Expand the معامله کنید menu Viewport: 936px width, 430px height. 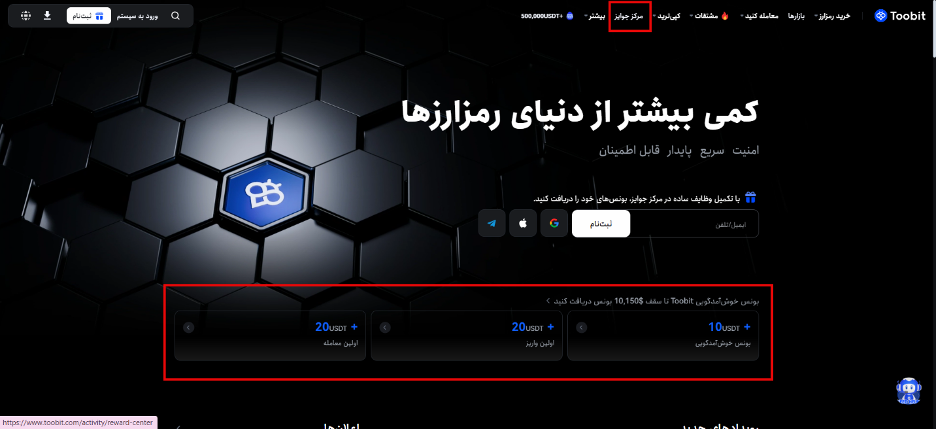click(761, 16)
